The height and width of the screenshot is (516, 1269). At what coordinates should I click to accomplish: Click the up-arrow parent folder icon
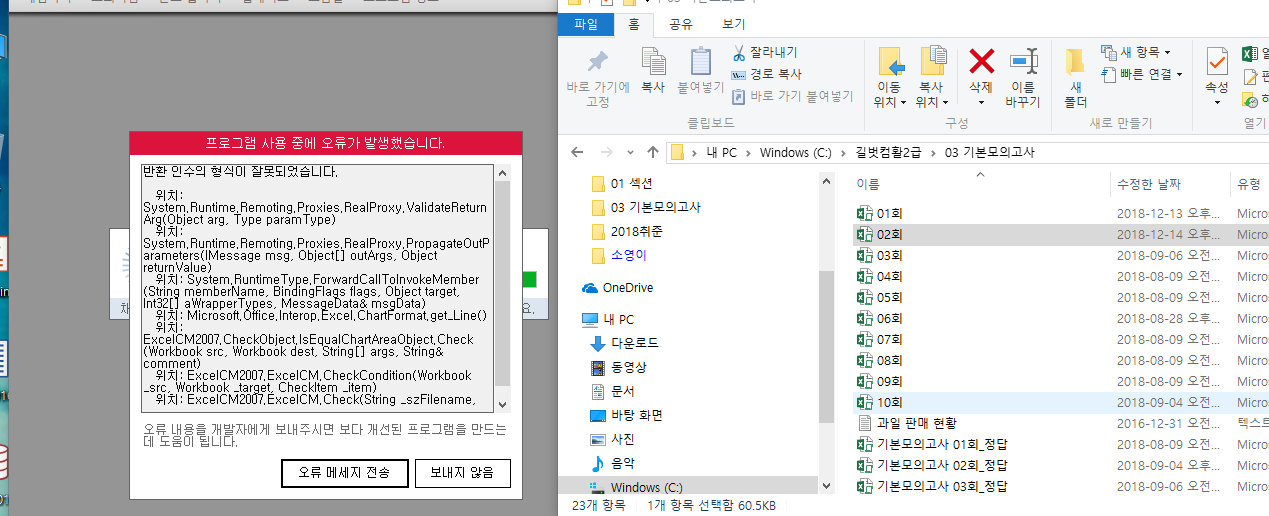coord(652,153)
